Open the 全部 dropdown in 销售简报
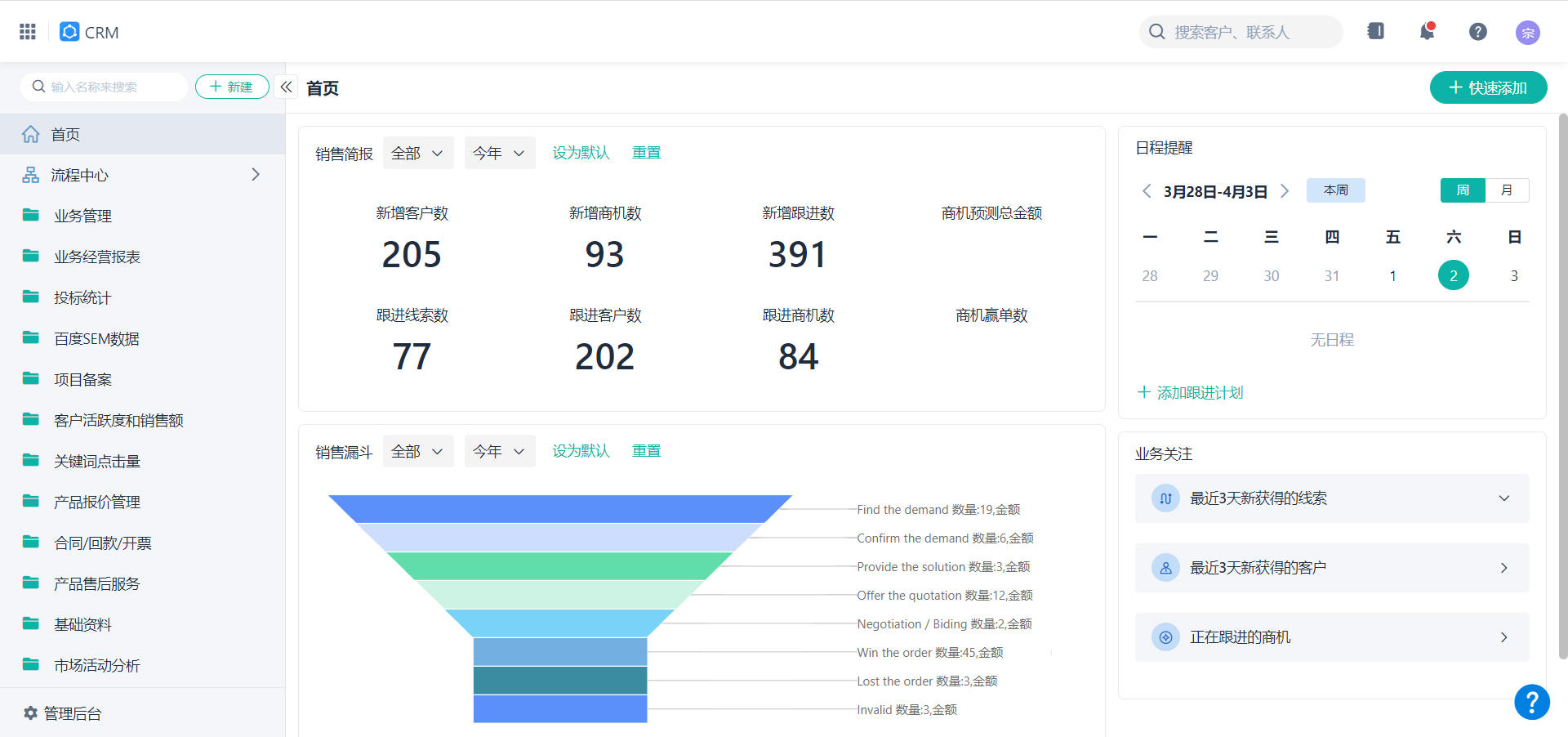 pos(417,152)
